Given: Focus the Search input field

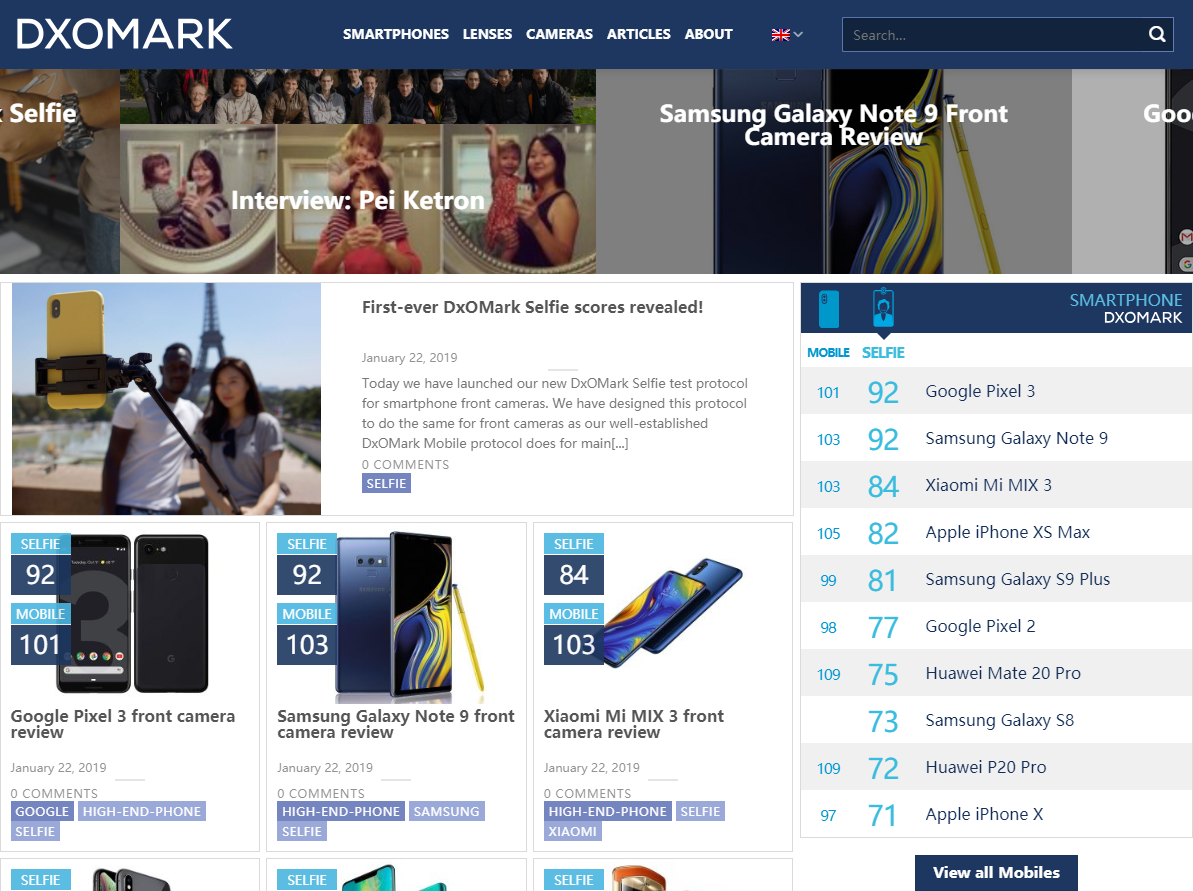Looking at the screenshot, I should tap(993, 34).
